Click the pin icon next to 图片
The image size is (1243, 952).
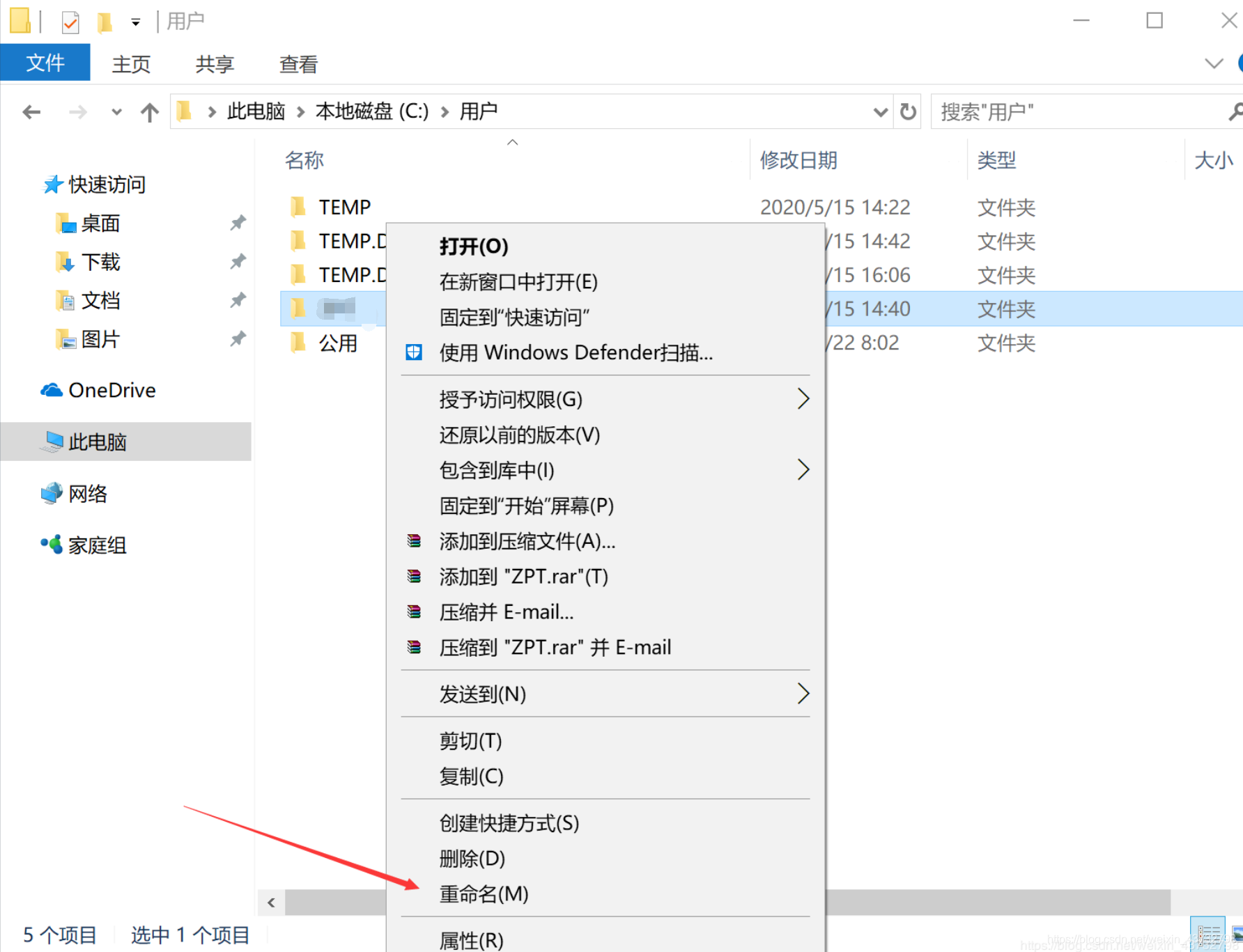(238, 338)
